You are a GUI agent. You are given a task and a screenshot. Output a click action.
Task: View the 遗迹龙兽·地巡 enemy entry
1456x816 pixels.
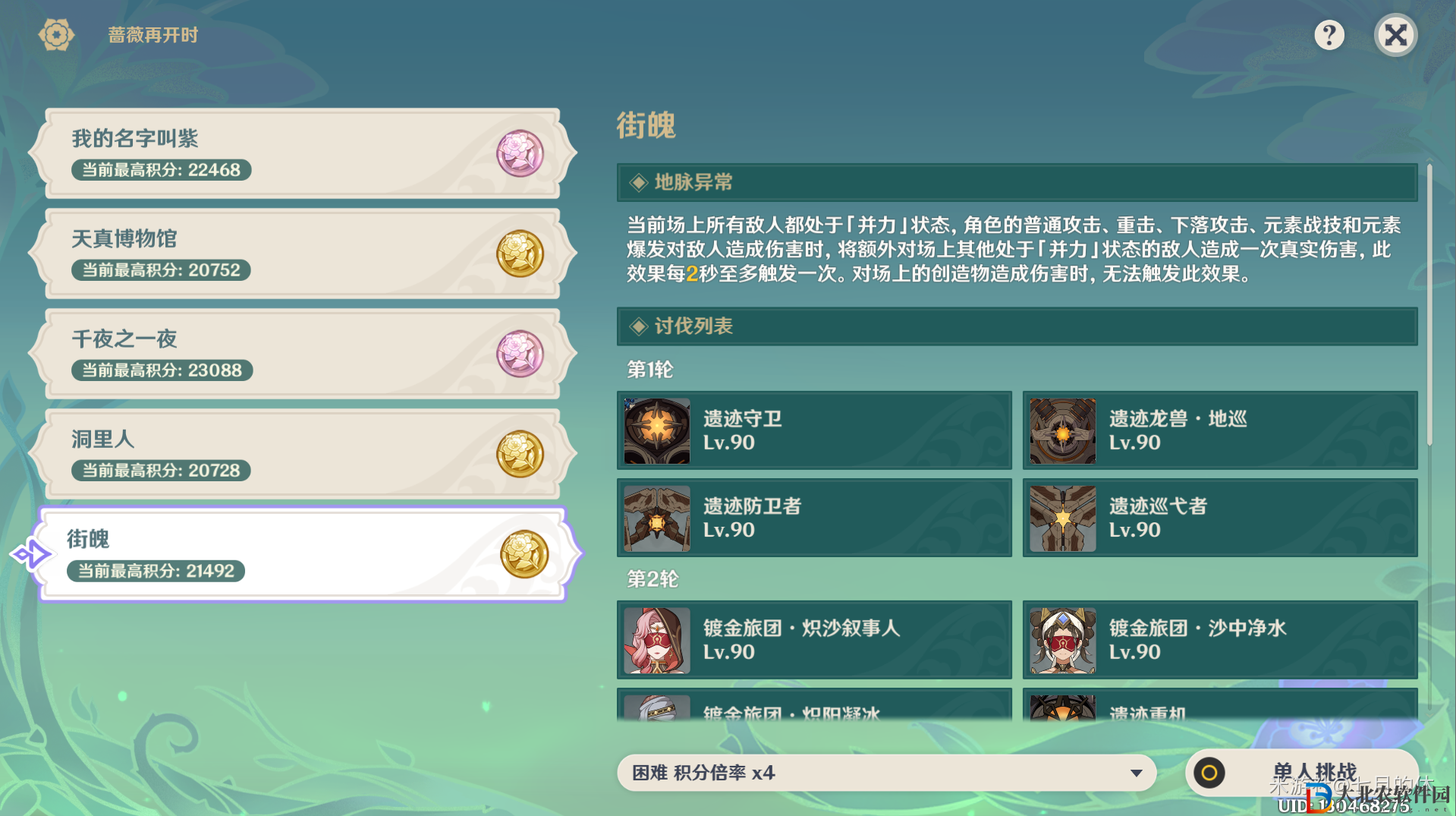pyautogui.click(x=1220, y=430)
